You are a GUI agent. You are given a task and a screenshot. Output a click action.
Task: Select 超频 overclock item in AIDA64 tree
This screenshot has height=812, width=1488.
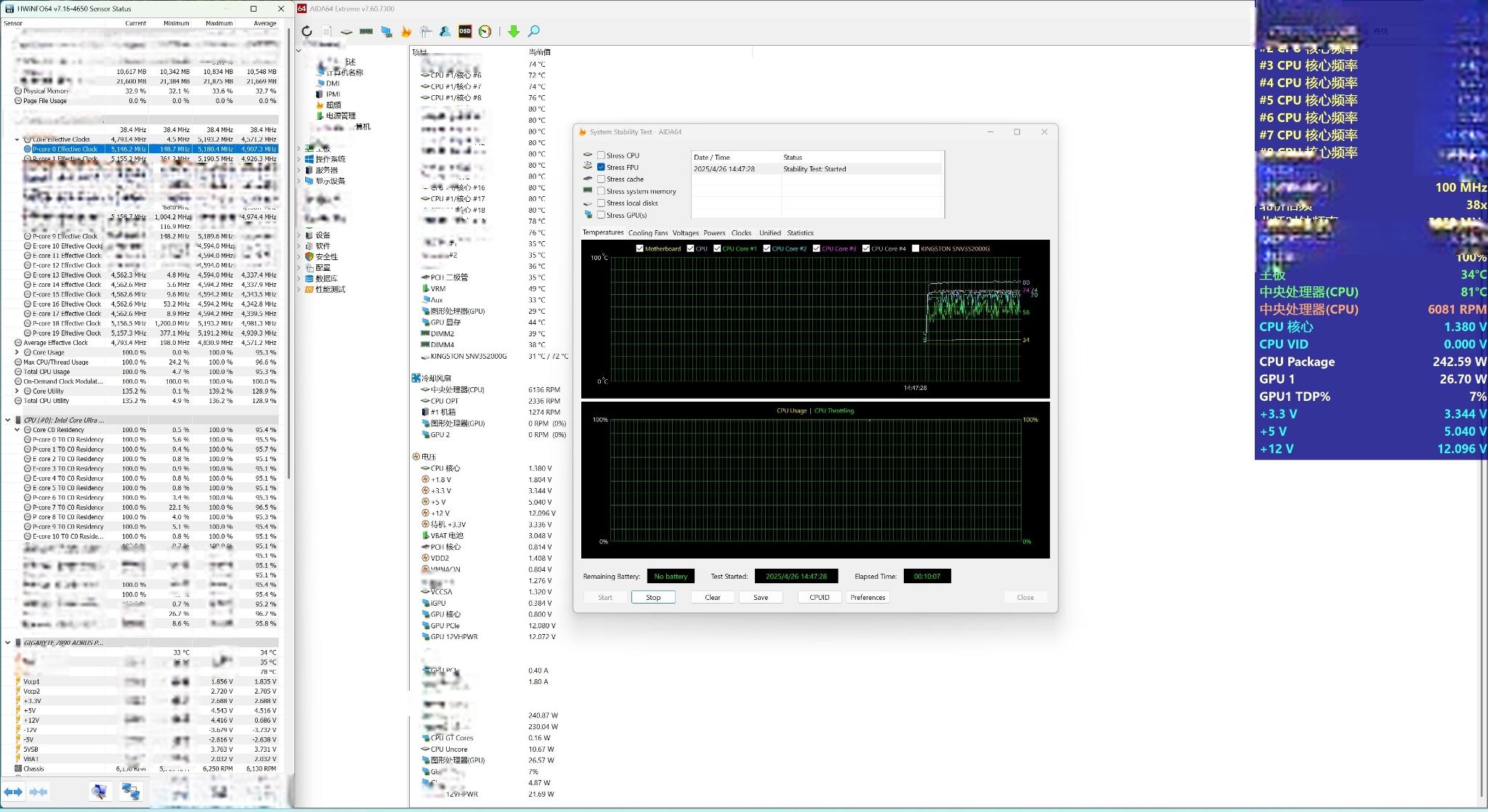[333, 105]
